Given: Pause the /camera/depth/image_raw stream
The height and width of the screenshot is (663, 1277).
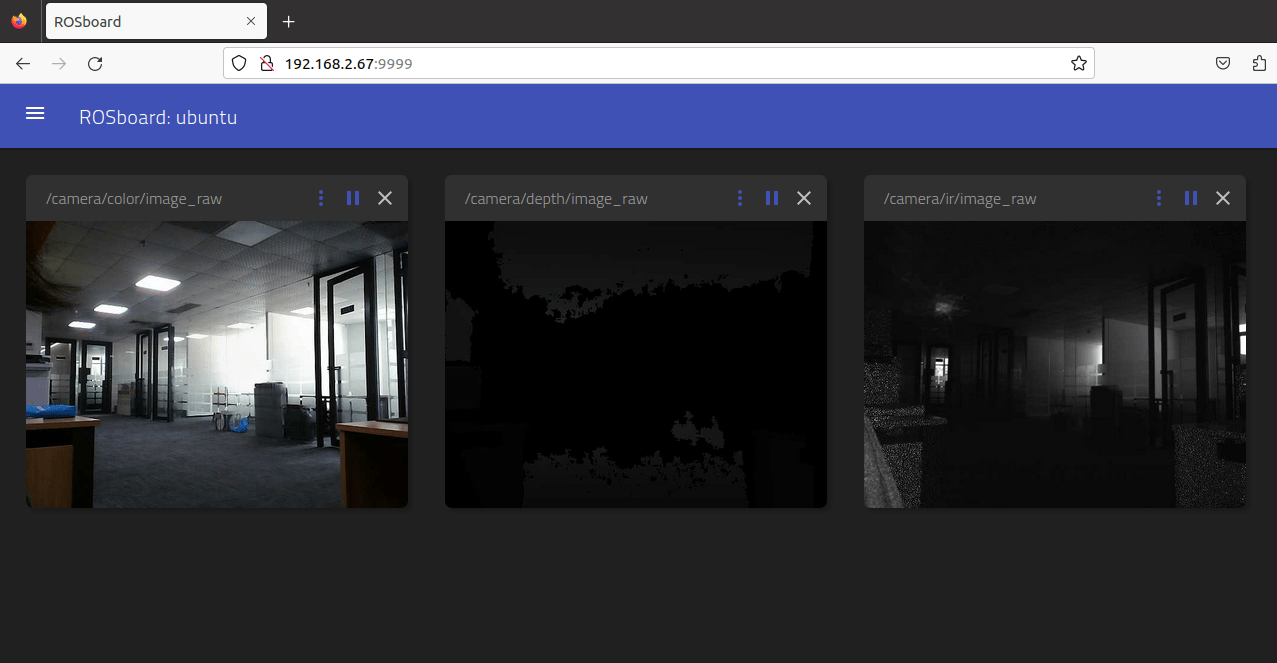Looking at the screenshot, I should click(x=771, y=198).
